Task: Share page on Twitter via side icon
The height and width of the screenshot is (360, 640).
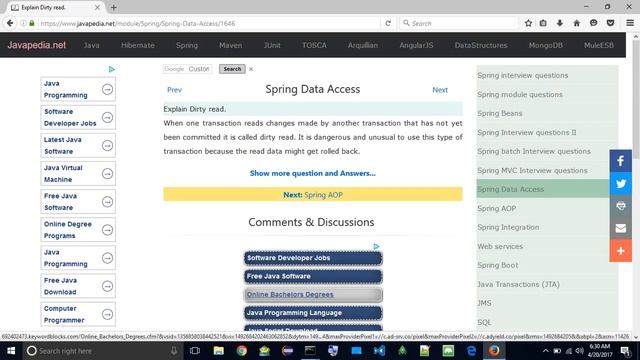Action: point(620,183)
